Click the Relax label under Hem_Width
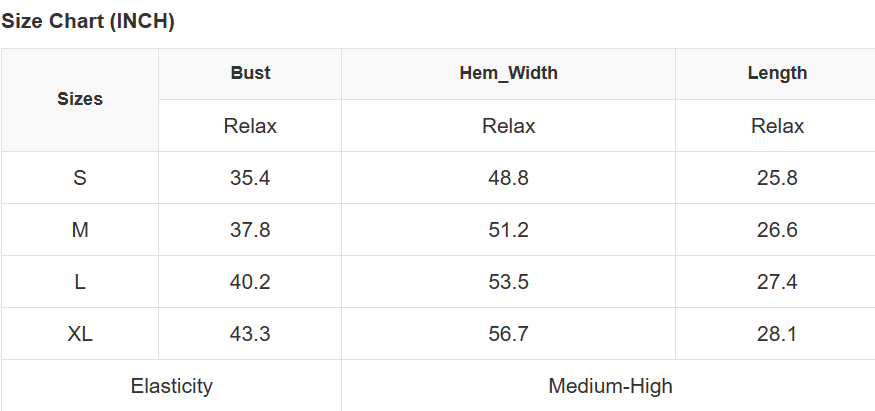 click(508, 126)
